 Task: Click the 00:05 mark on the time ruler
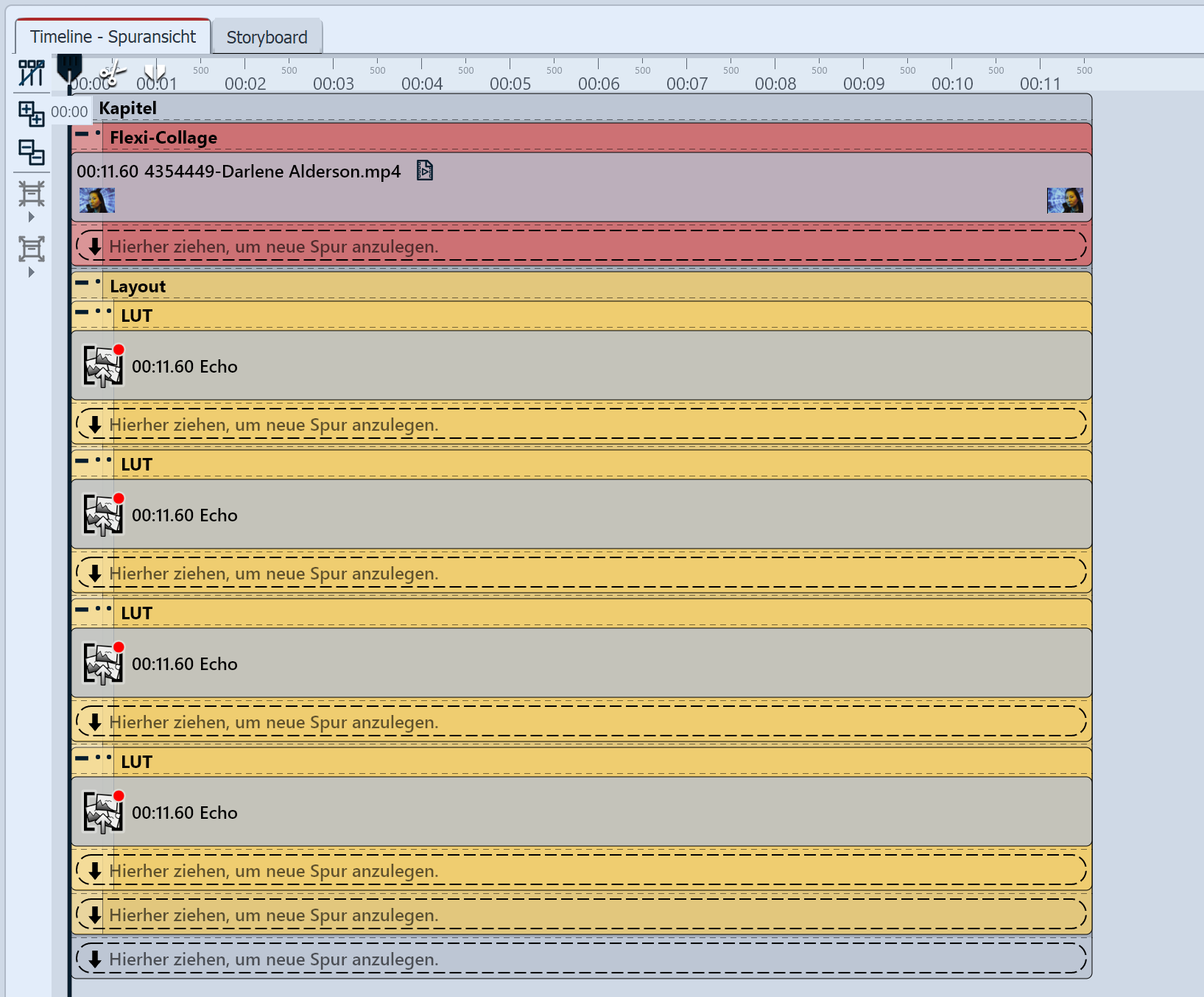pyautogui.click(x=510, y=83)
